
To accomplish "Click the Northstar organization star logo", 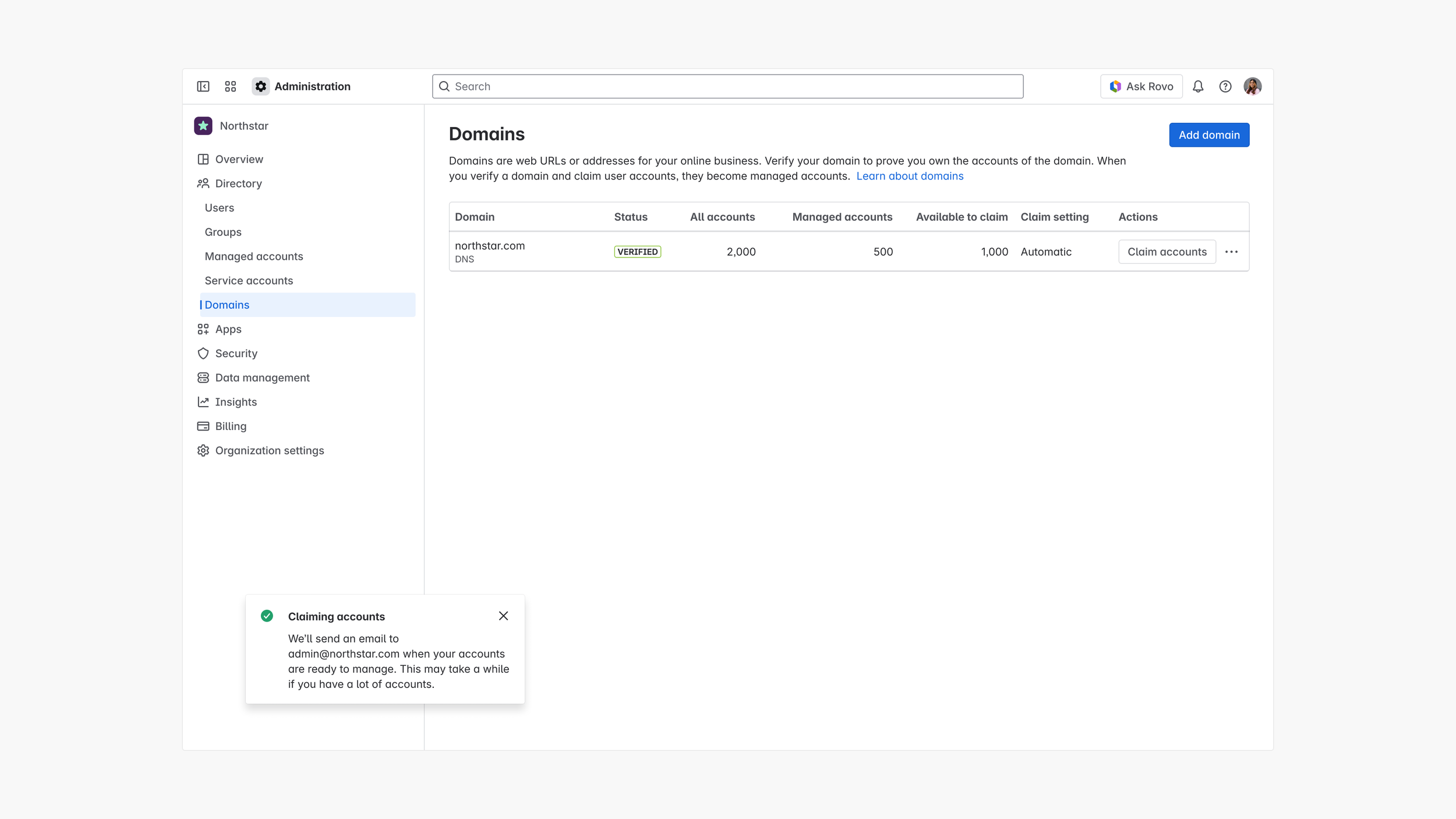I will point(203,126).
